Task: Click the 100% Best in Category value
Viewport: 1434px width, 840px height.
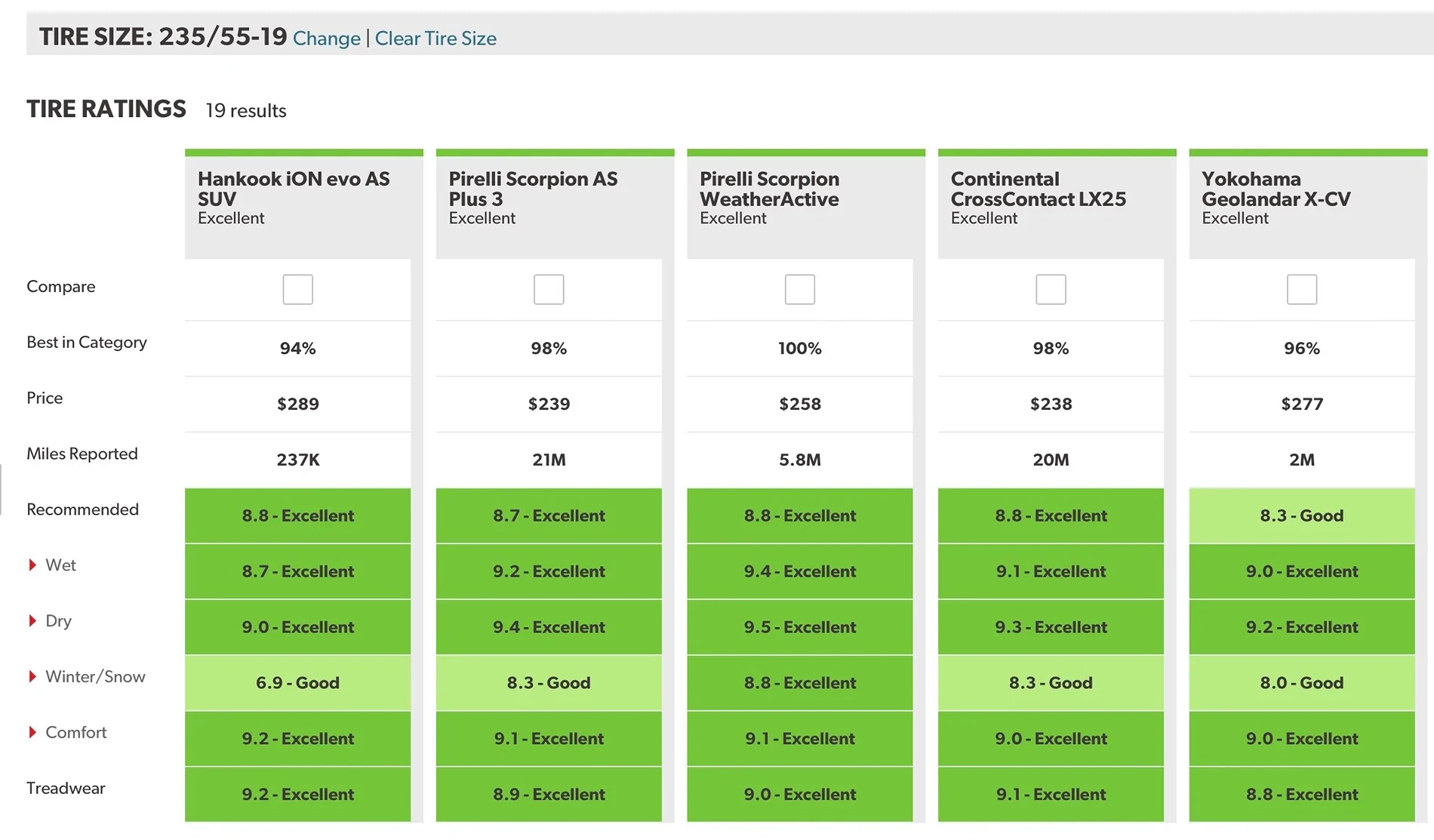Action: point(800,348)
